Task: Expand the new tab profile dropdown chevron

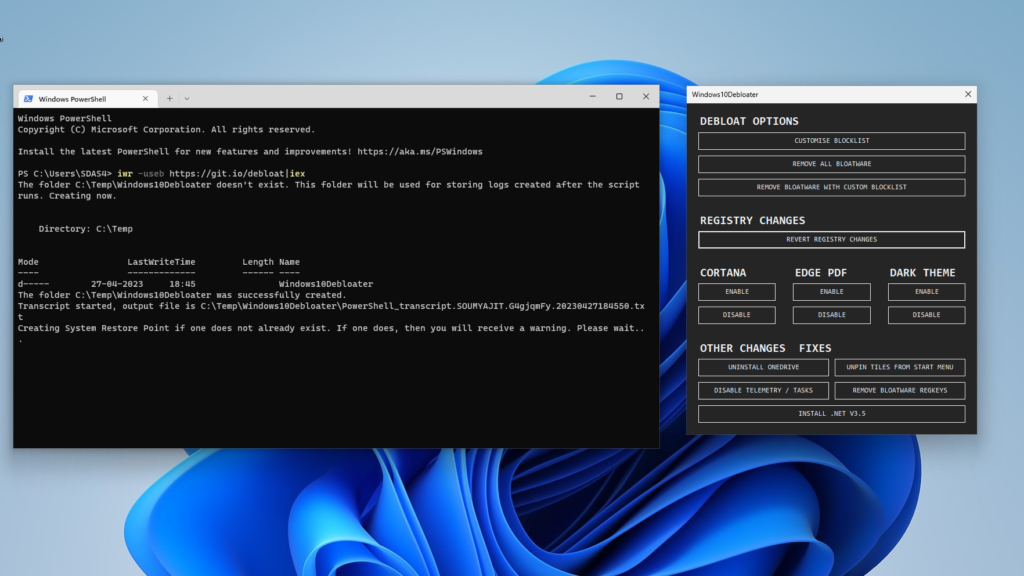Action: (x=187, y=99)
